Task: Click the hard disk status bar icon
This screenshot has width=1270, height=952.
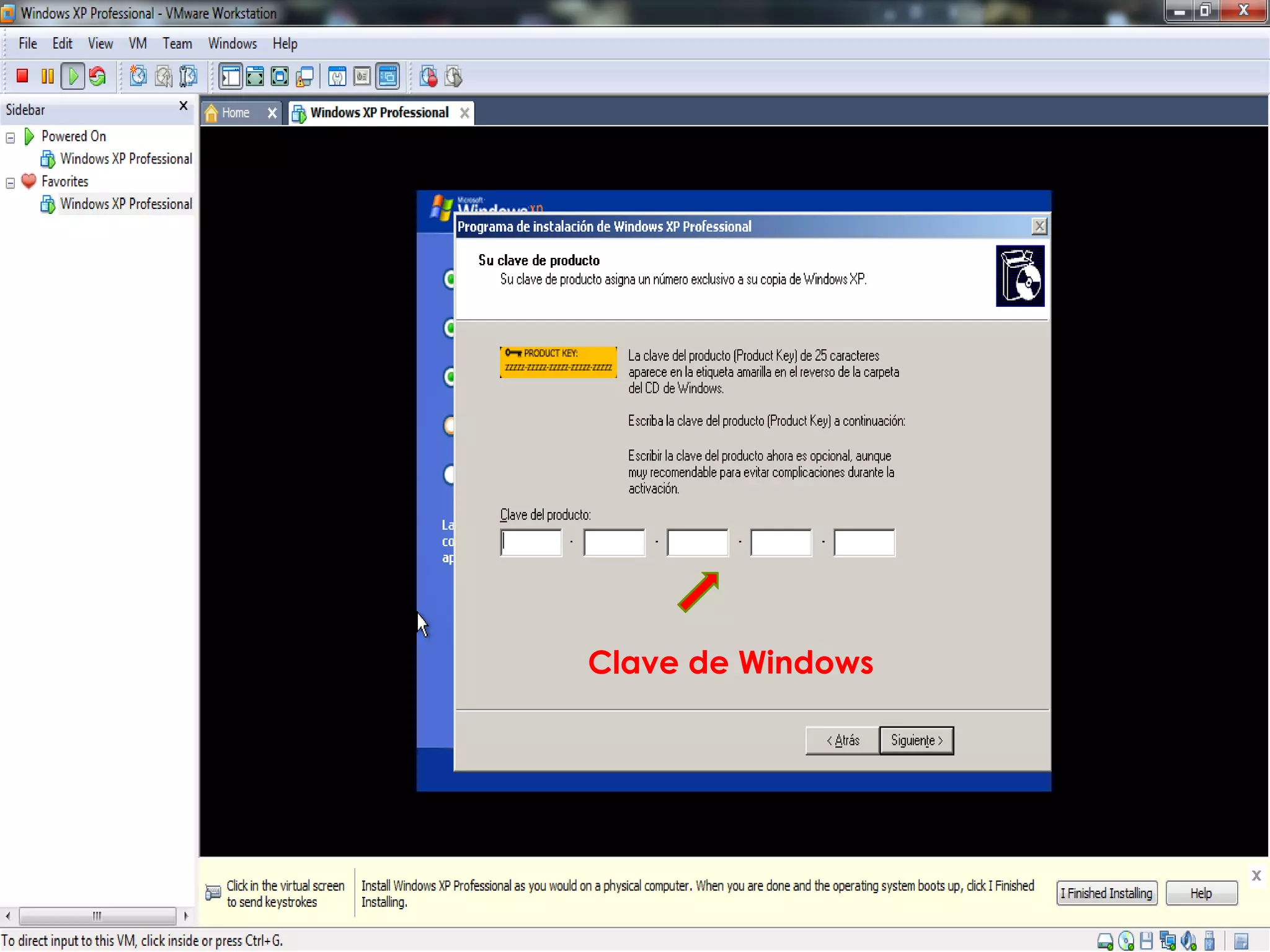Action: click(1105, 941)
